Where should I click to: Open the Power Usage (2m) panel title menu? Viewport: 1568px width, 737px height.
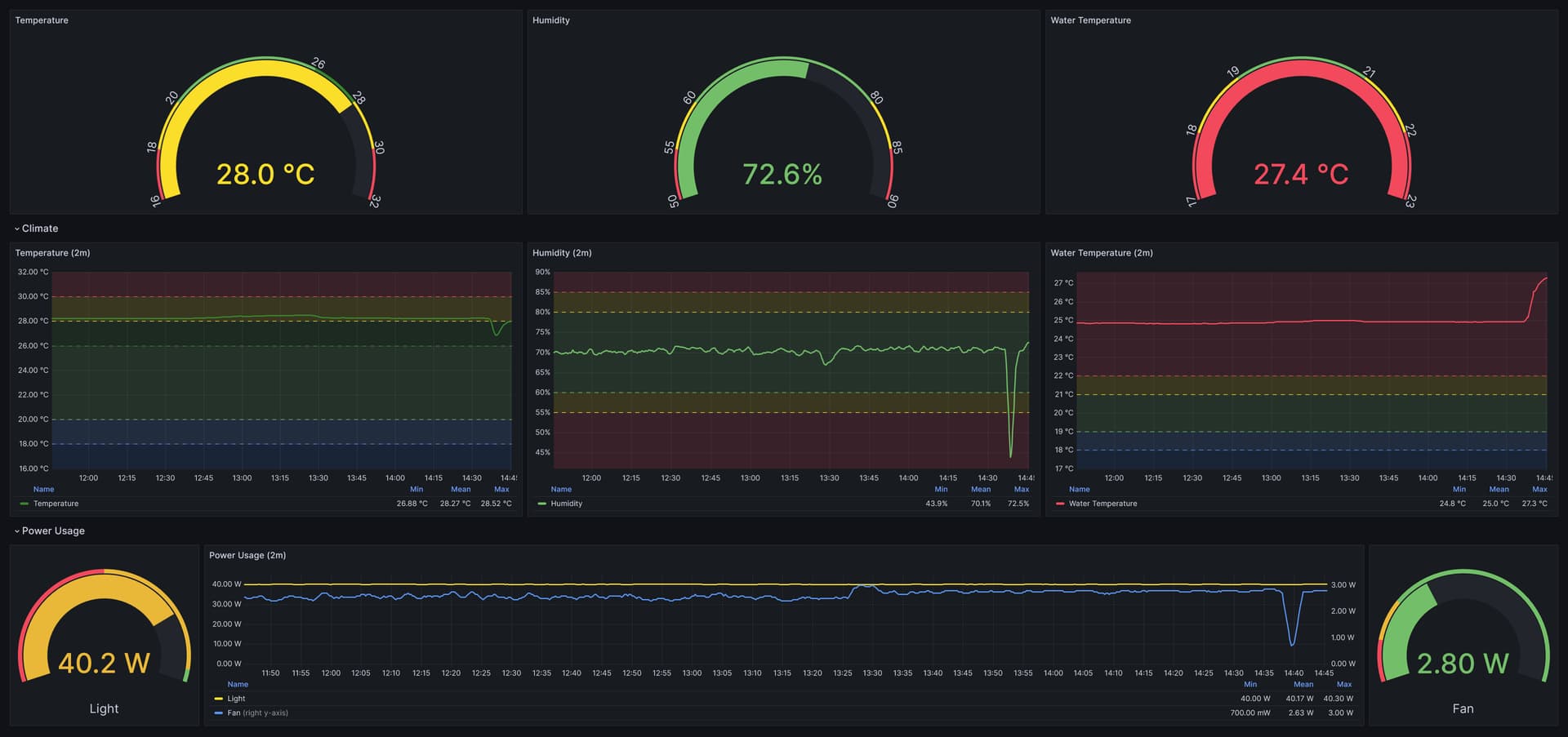247,555
